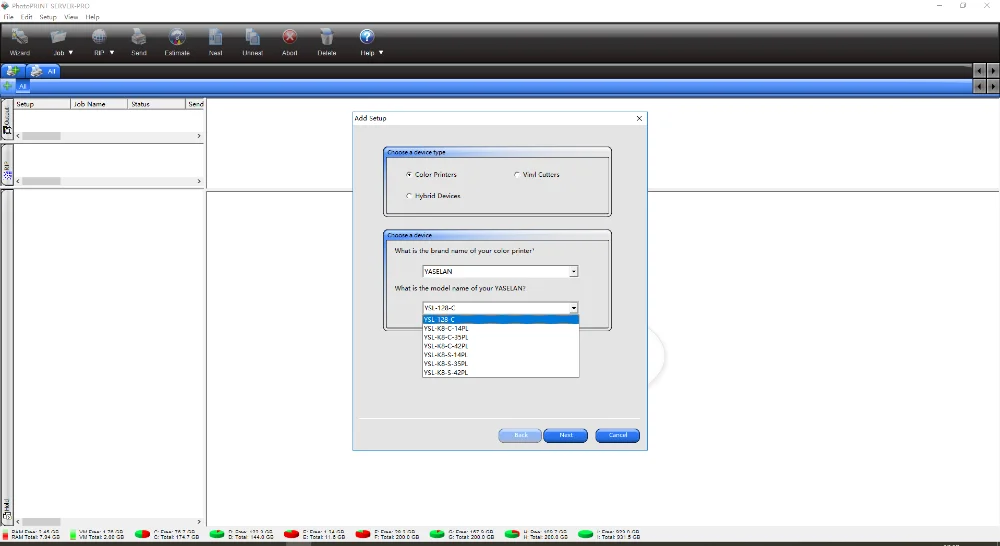
Task: Select the Vinyl Cutters radio button
Action: pyautogui.click(x=517, y=174)
